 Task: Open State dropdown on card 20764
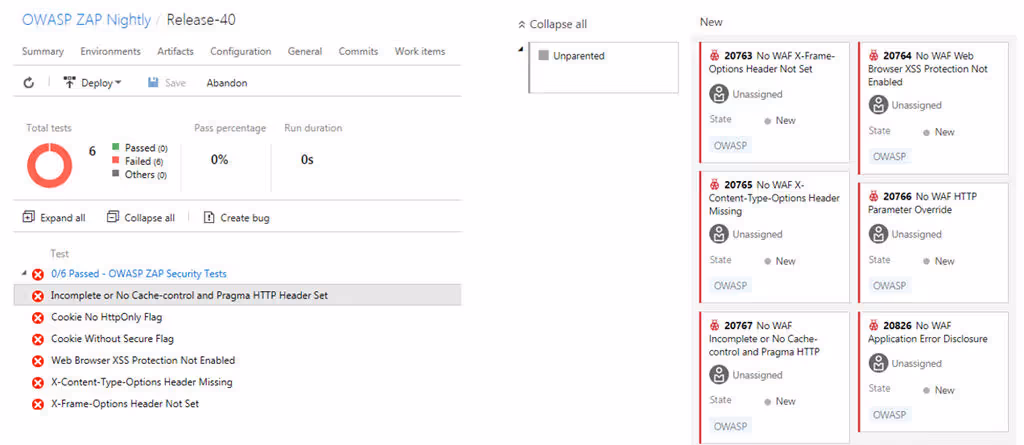(939, 132)
